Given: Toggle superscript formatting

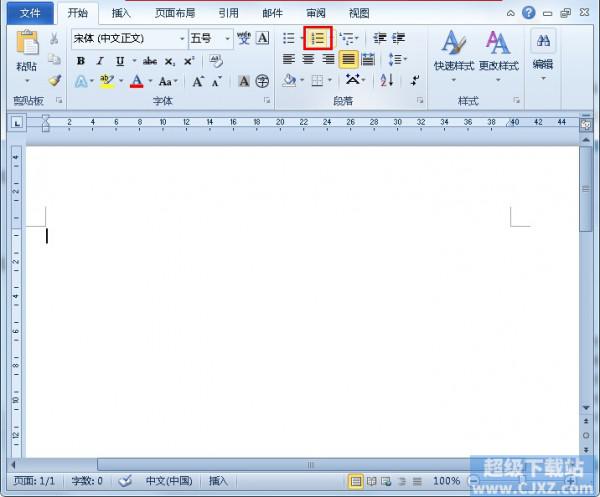Looking at the screenshot, I should pyautogui.click(x=189, y=61).
